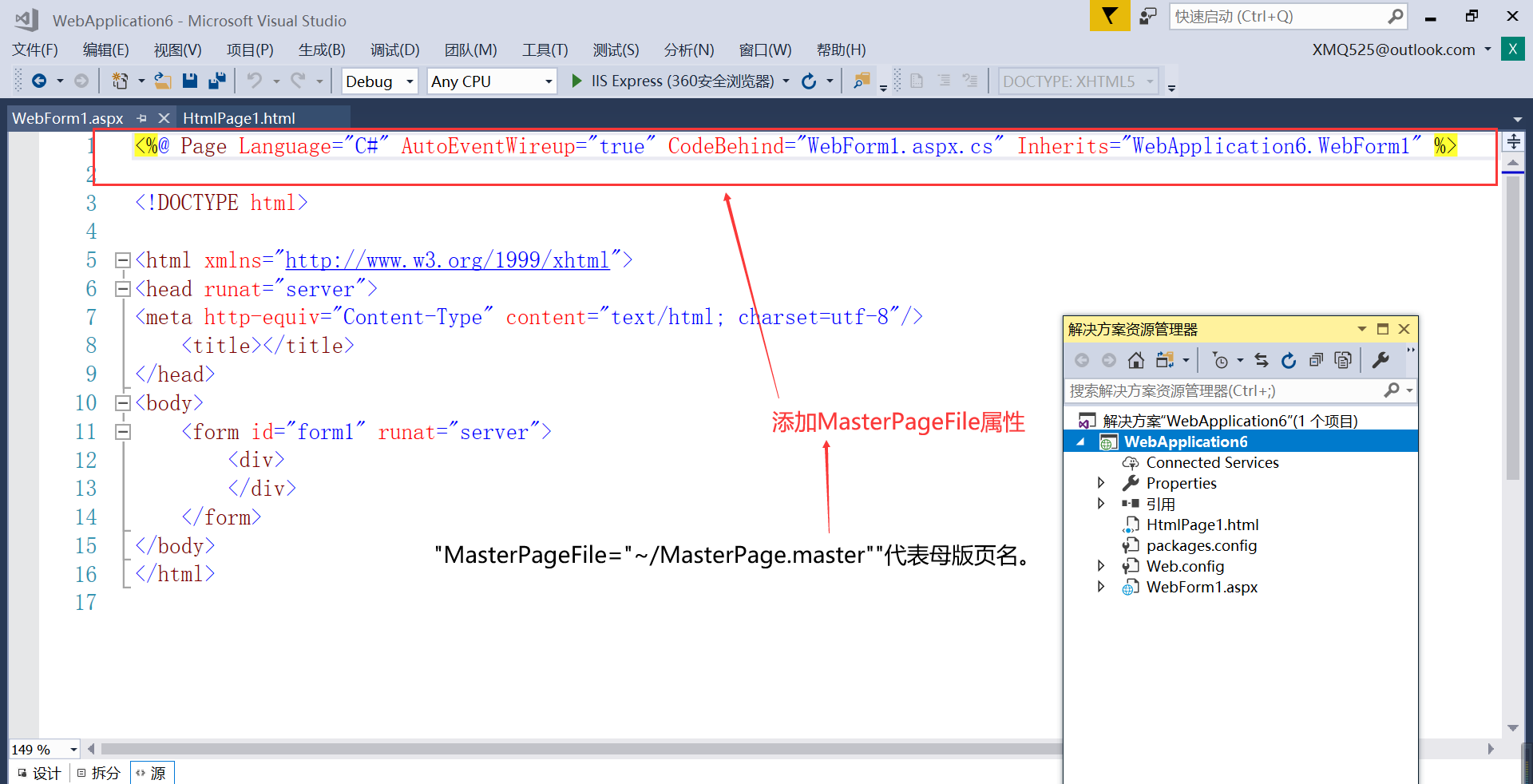Expand the WebForm1.aspx tree node
Image resolution: width=1533 pixels, height=784 pixels.
tap(1102, 587)
